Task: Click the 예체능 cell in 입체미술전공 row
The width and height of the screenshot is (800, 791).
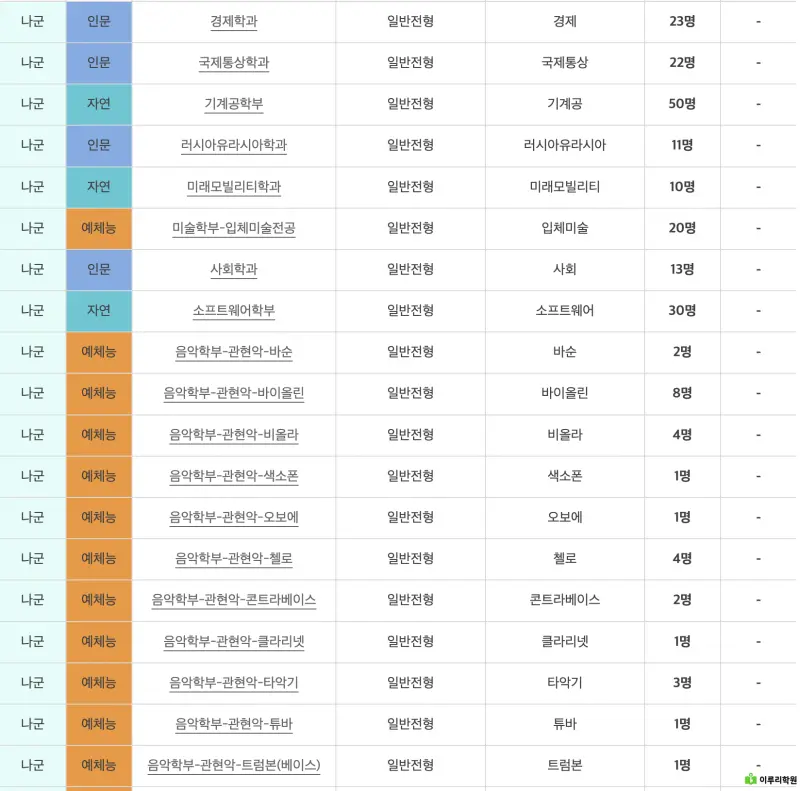Action: pos(99,228)
